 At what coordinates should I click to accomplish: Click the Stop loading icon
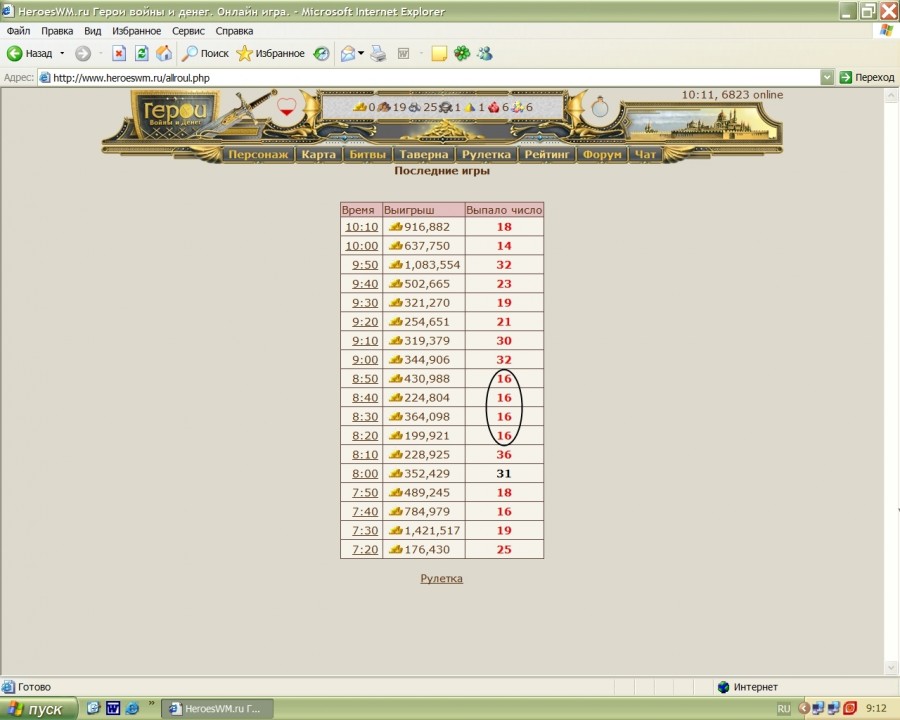(119, 53)
